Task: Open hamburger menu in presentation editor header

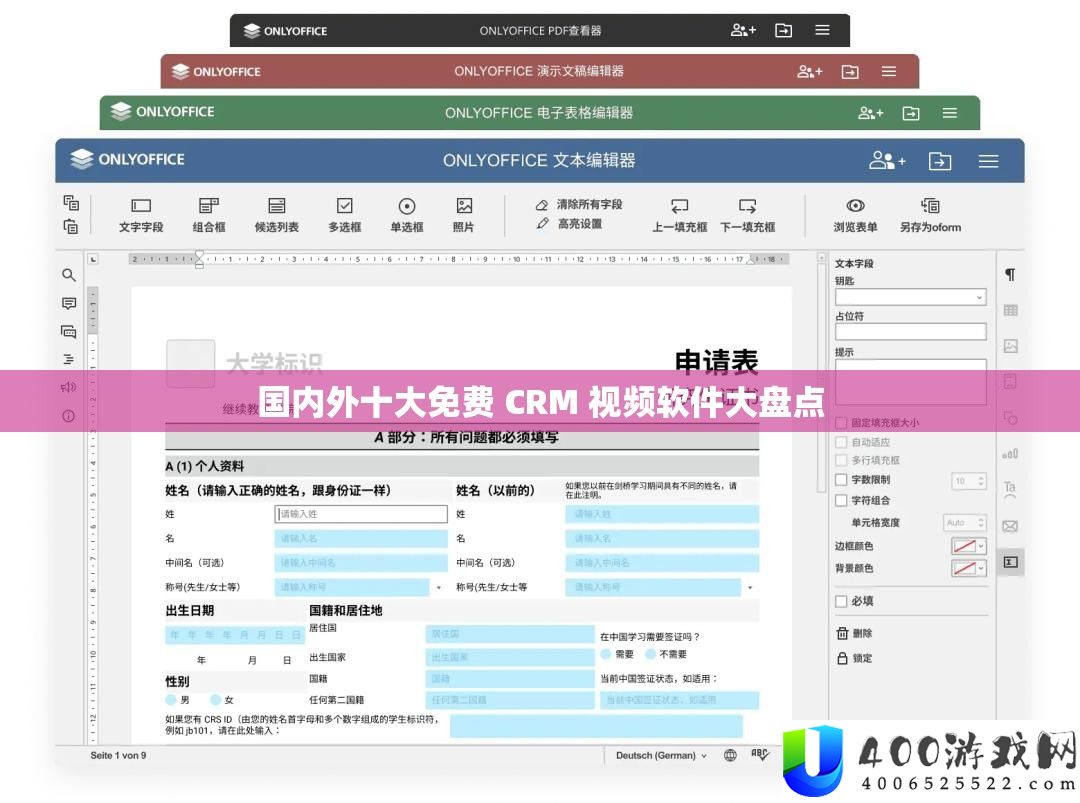Action: tap(889, 72)
